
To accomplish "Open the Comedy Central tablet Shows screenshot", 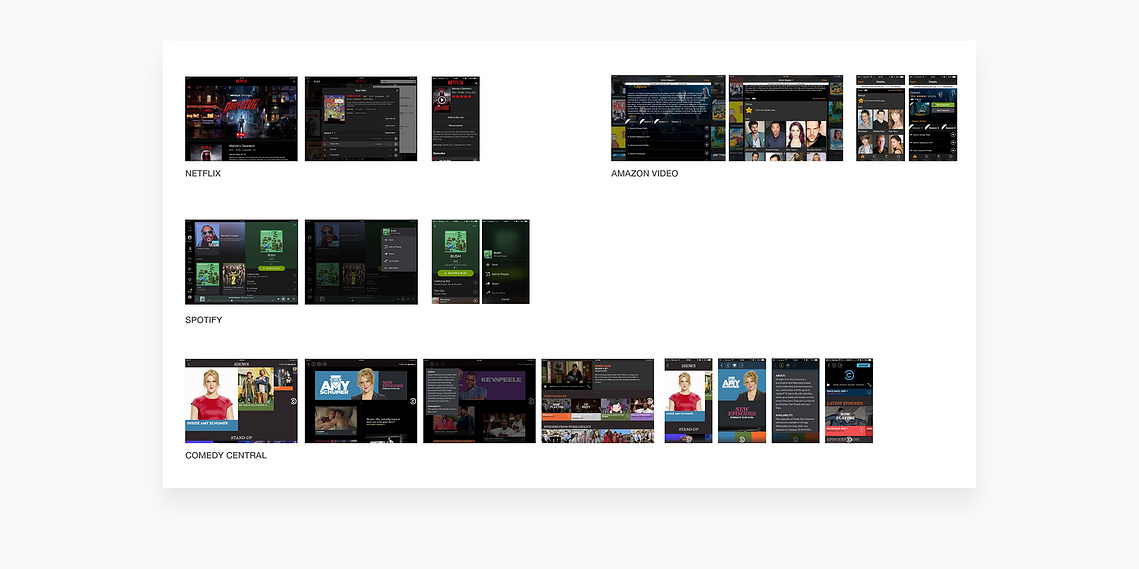I will point(241,400).
